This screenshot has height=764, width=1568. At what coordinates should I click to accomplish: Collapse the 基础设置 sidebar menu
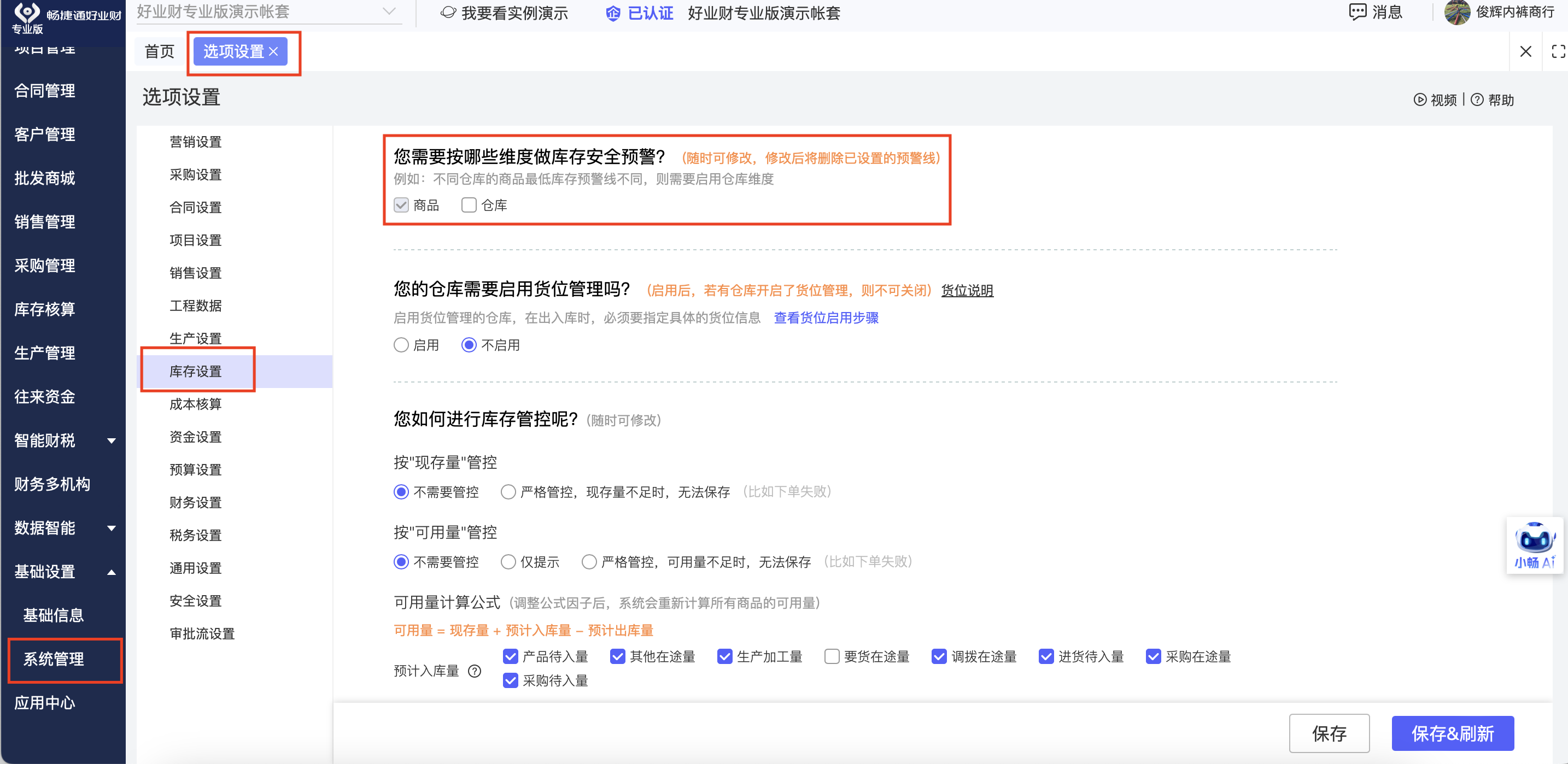(x=112, y=572)
